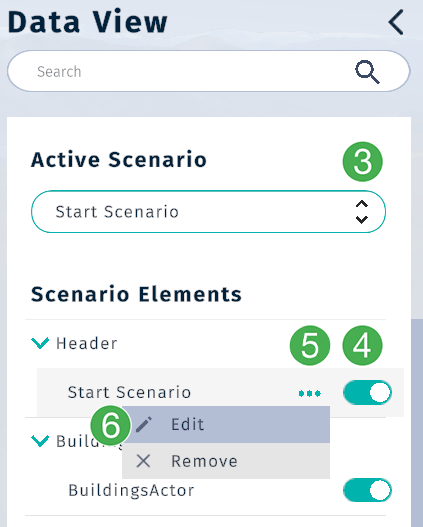This screenshot has height=527, width=423.
Task: Click the X icon next to Remove
Action: click(x=143, y=461)
